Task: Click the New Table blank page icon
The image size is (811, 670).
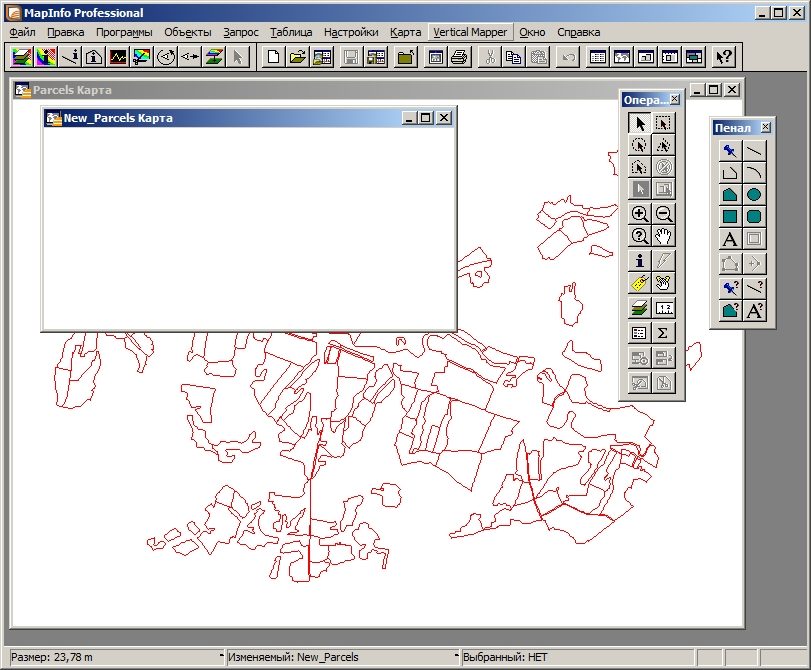Action: pos(274,56)
